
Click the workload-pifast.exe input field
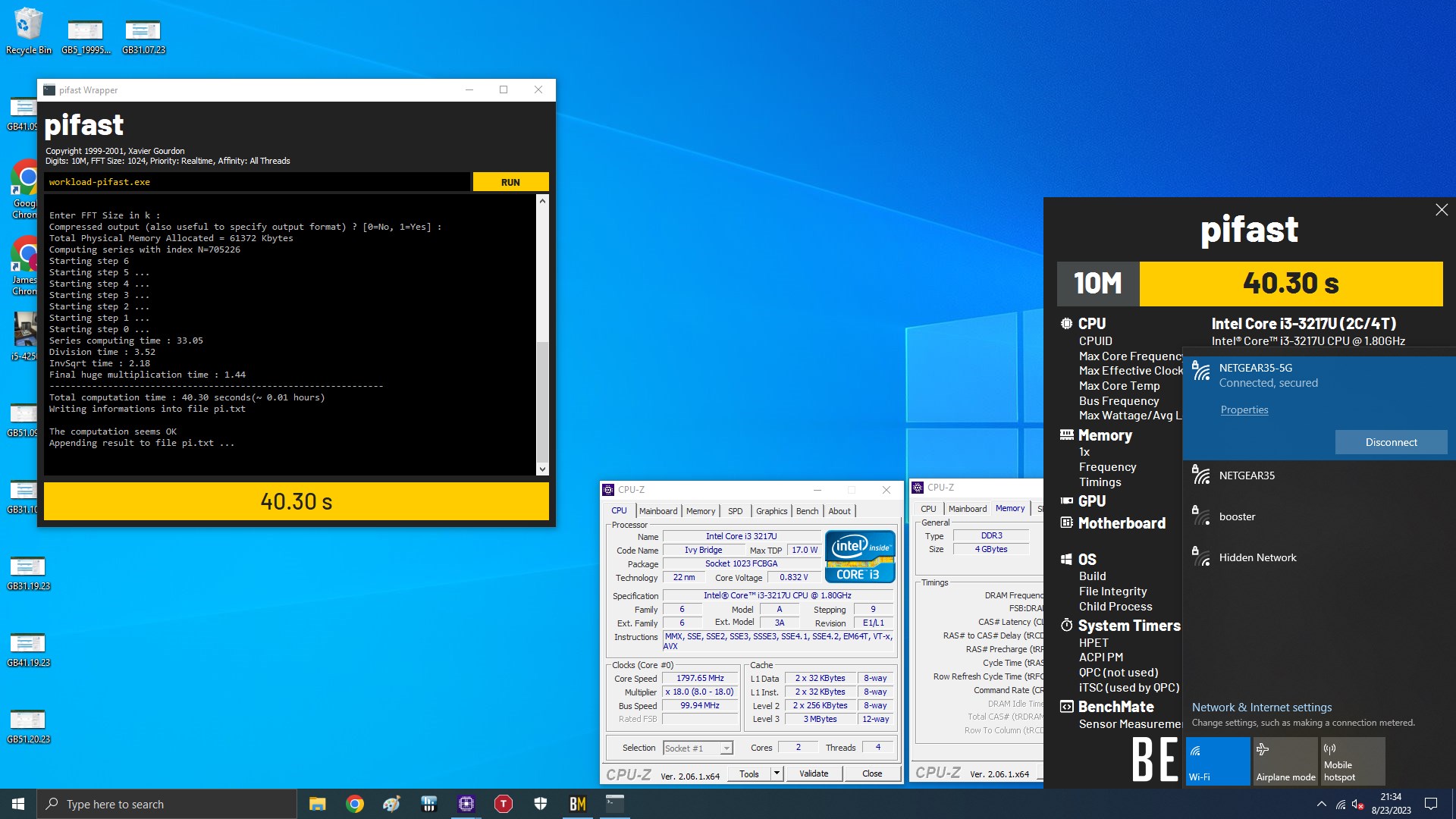tap(256, 182)
